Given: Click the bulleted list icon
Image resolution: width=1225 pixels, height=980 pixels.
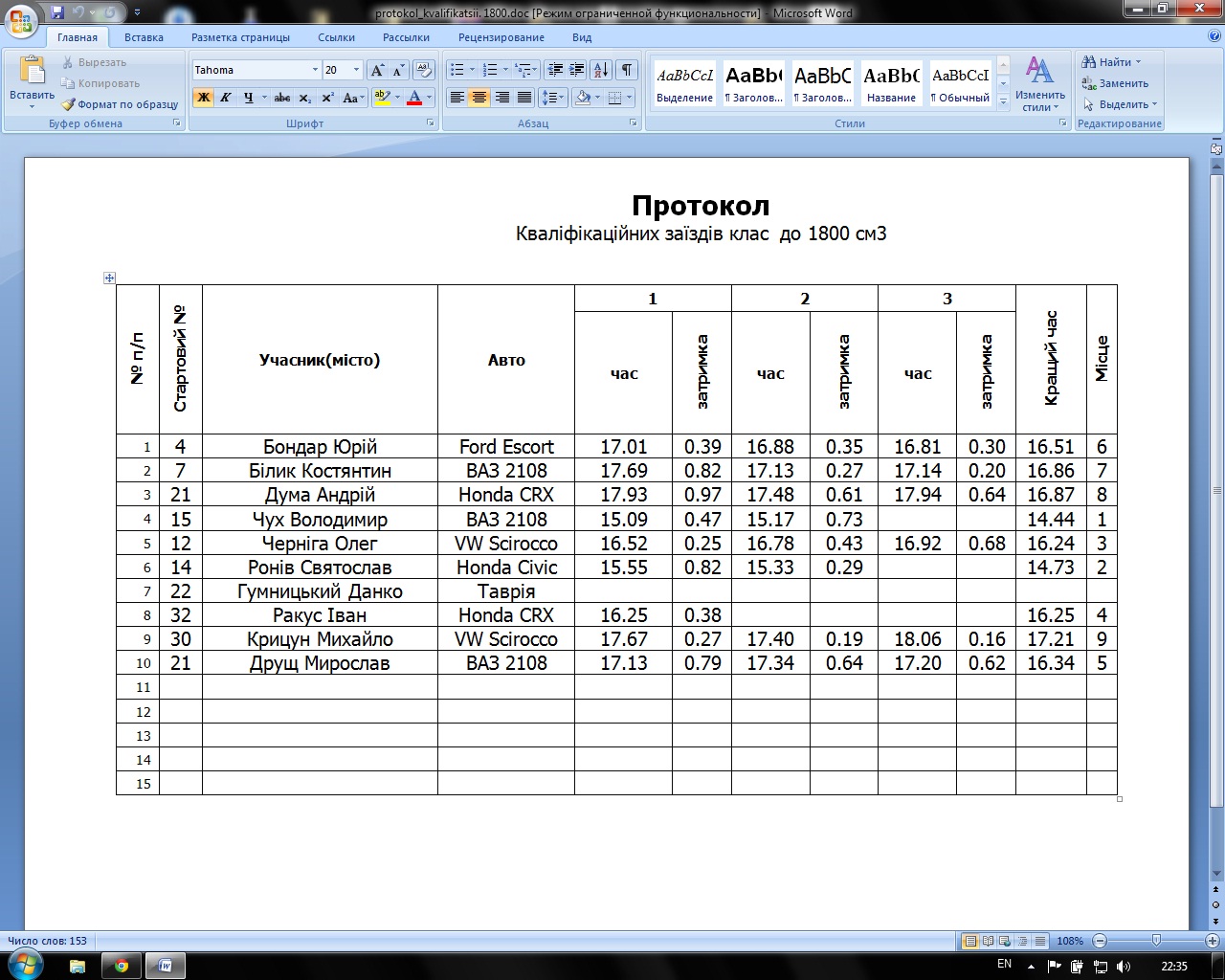Looking at the screenshot, I should click(457, 70).
